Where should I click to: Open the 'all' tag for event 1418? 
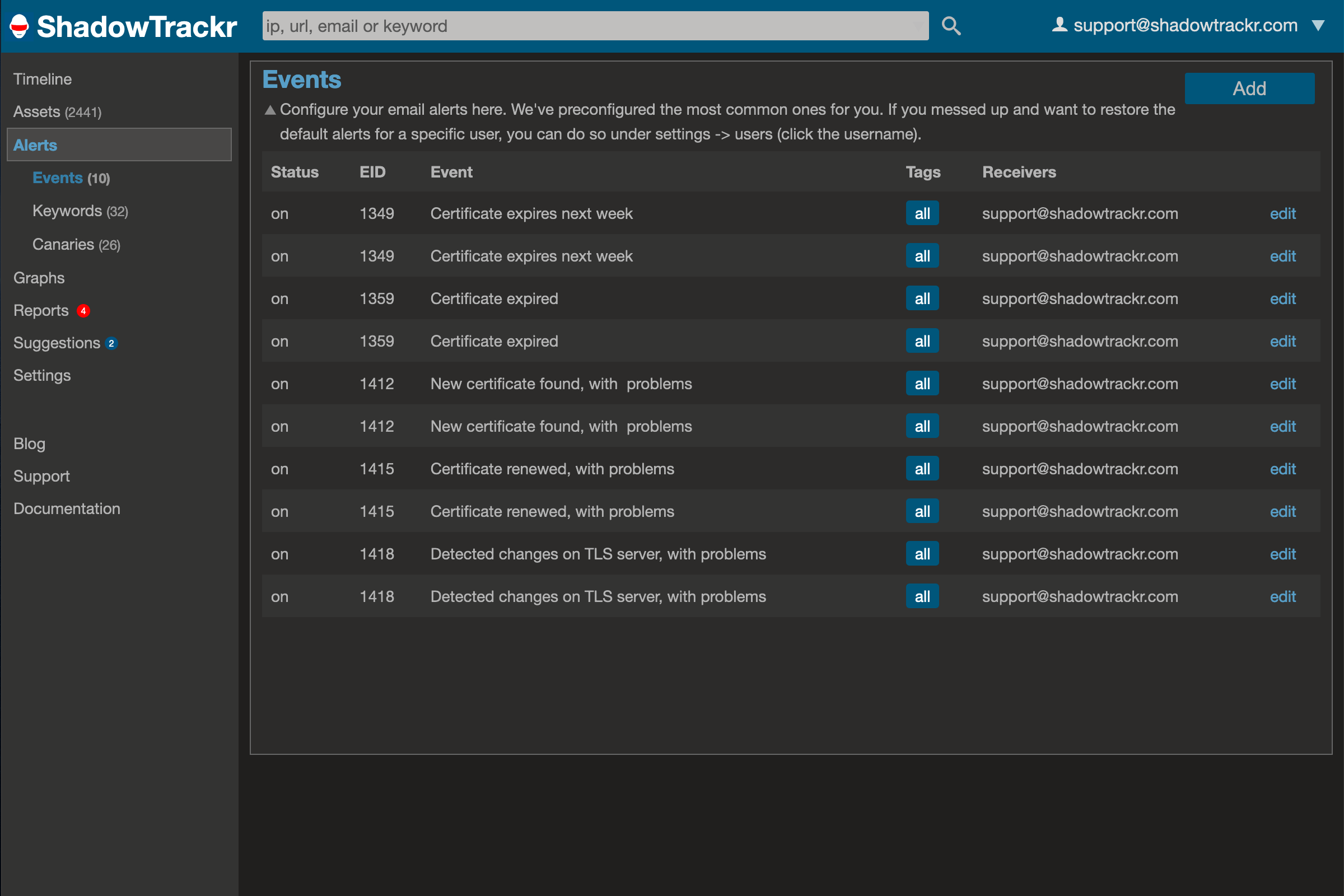point(922,553)
